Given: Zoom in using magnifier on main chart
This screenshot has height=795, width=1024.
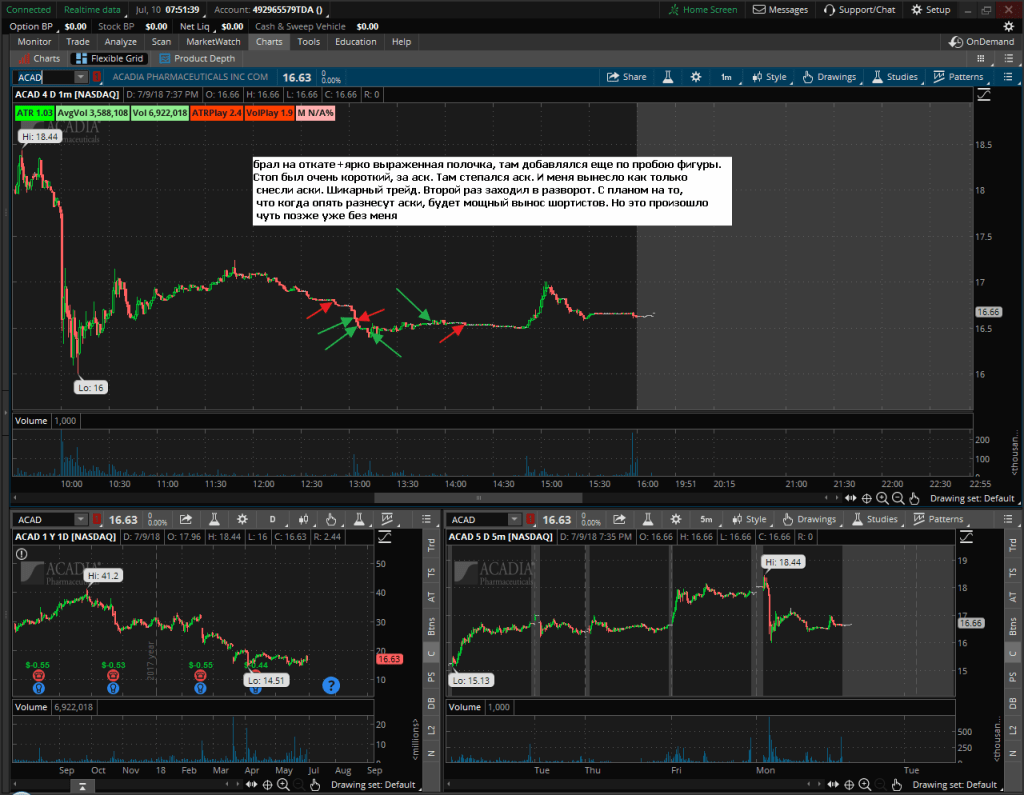Looking at the screenshot, I should click(881, 498).
